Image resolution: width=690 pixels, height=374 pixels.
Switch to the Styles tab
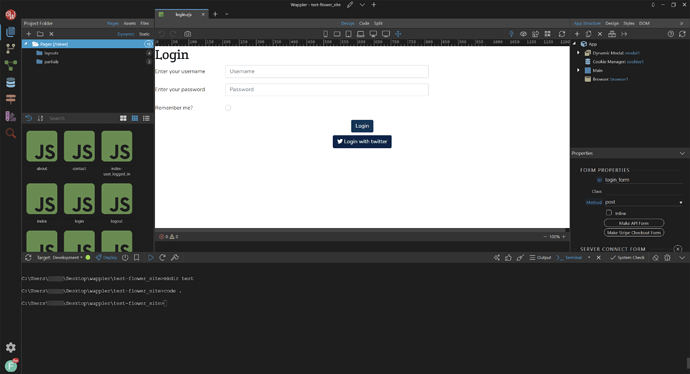(629, 23)
